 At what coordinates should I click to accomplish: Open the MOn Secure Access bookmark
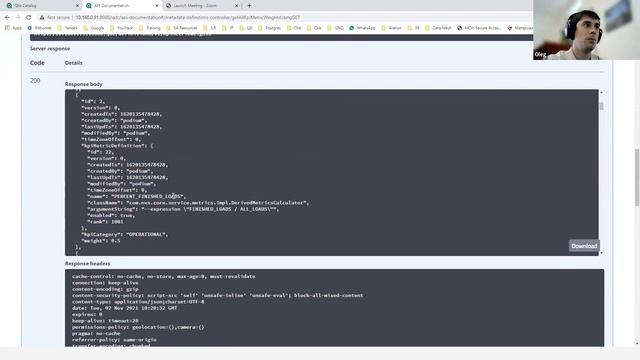click(478, 28)
